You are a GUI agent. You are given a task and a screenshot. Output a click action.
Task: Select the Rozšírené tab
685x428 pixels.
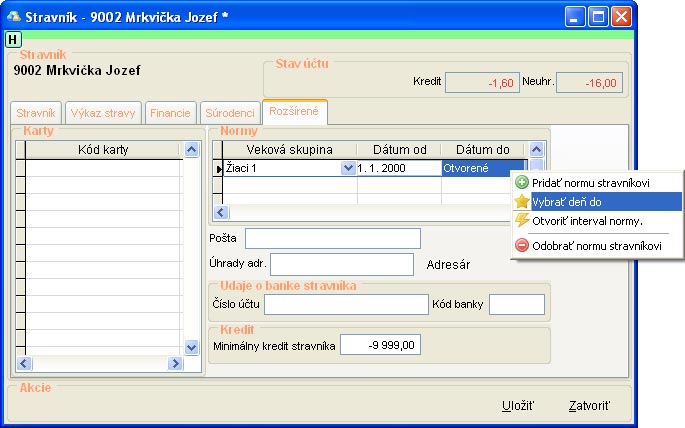point(294,111)
